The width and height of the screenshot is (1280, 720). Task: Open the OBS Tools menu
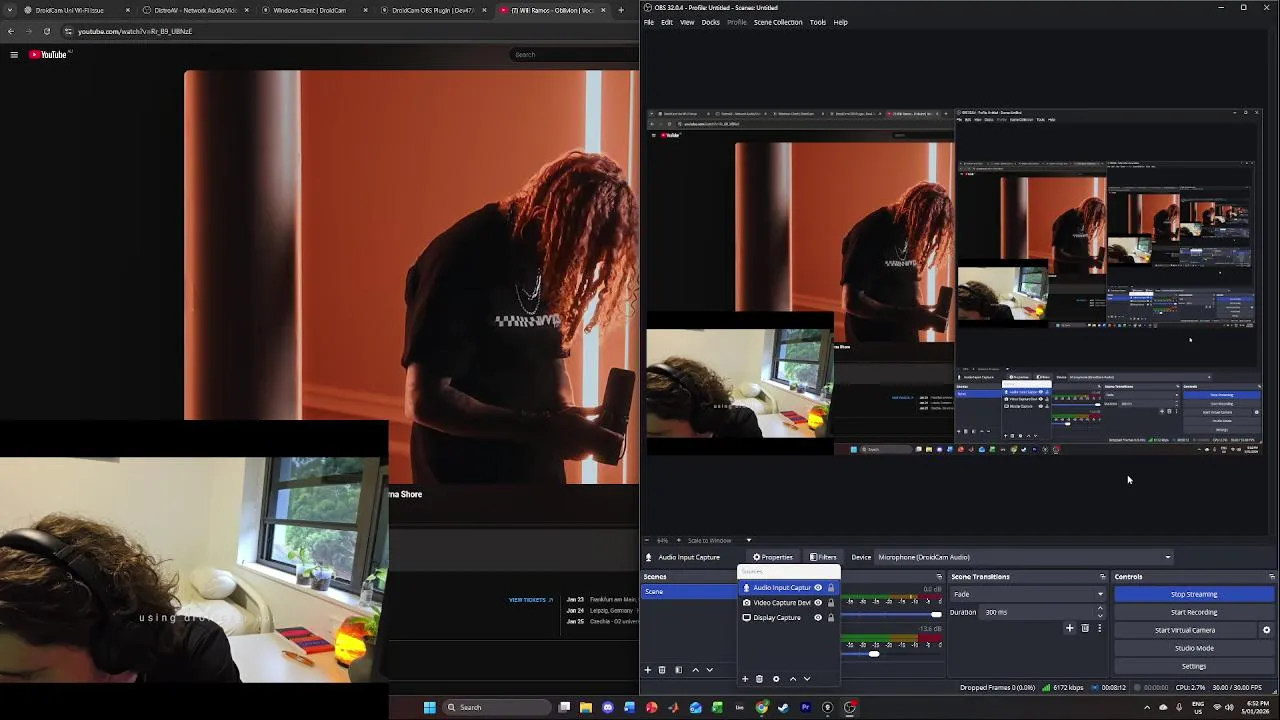point(818,22)
